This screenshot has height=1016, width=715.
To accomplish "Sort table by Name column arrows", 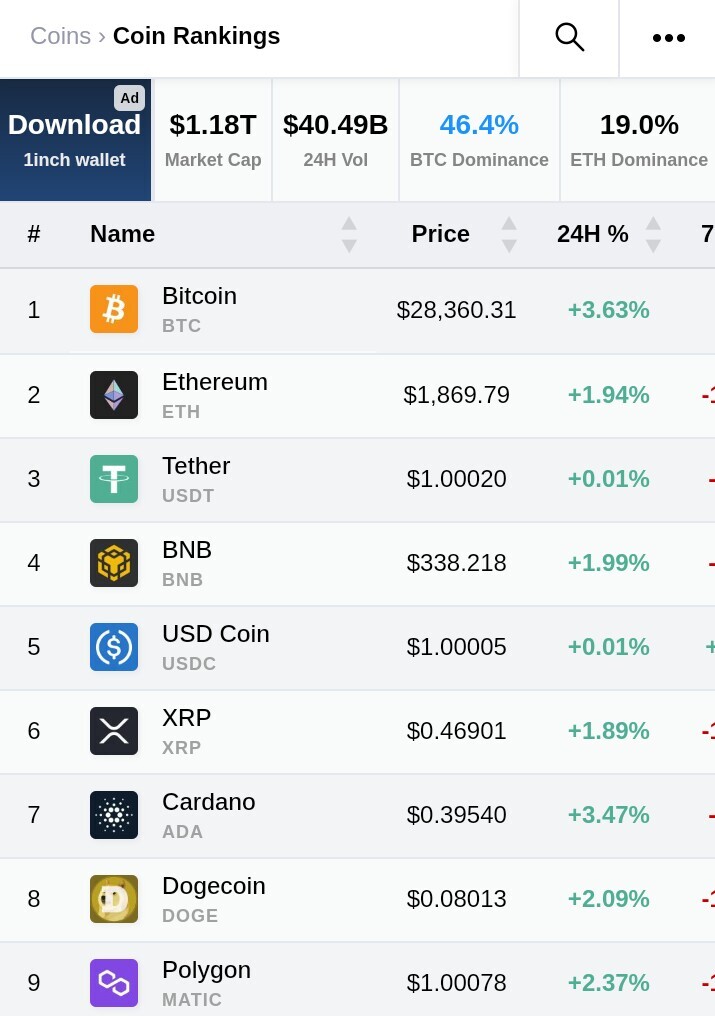I will [349, 235].
